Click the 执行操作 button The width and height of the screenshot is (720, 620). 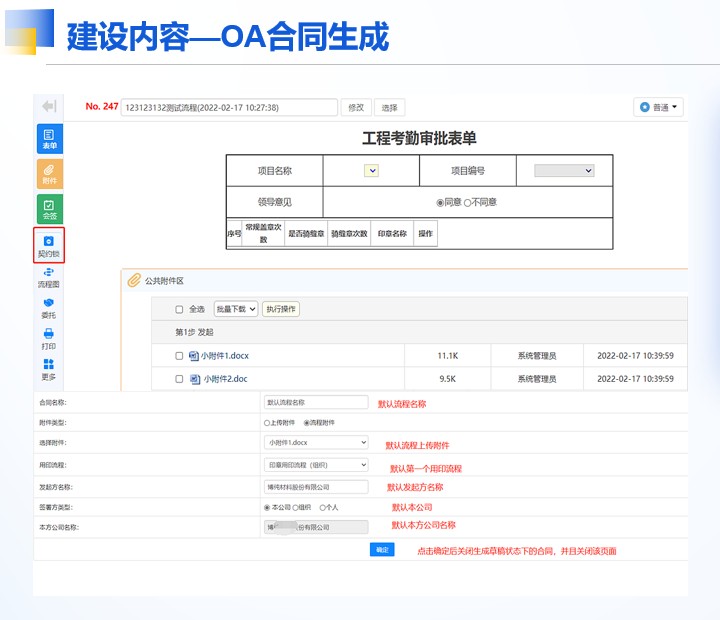(281, 310)
